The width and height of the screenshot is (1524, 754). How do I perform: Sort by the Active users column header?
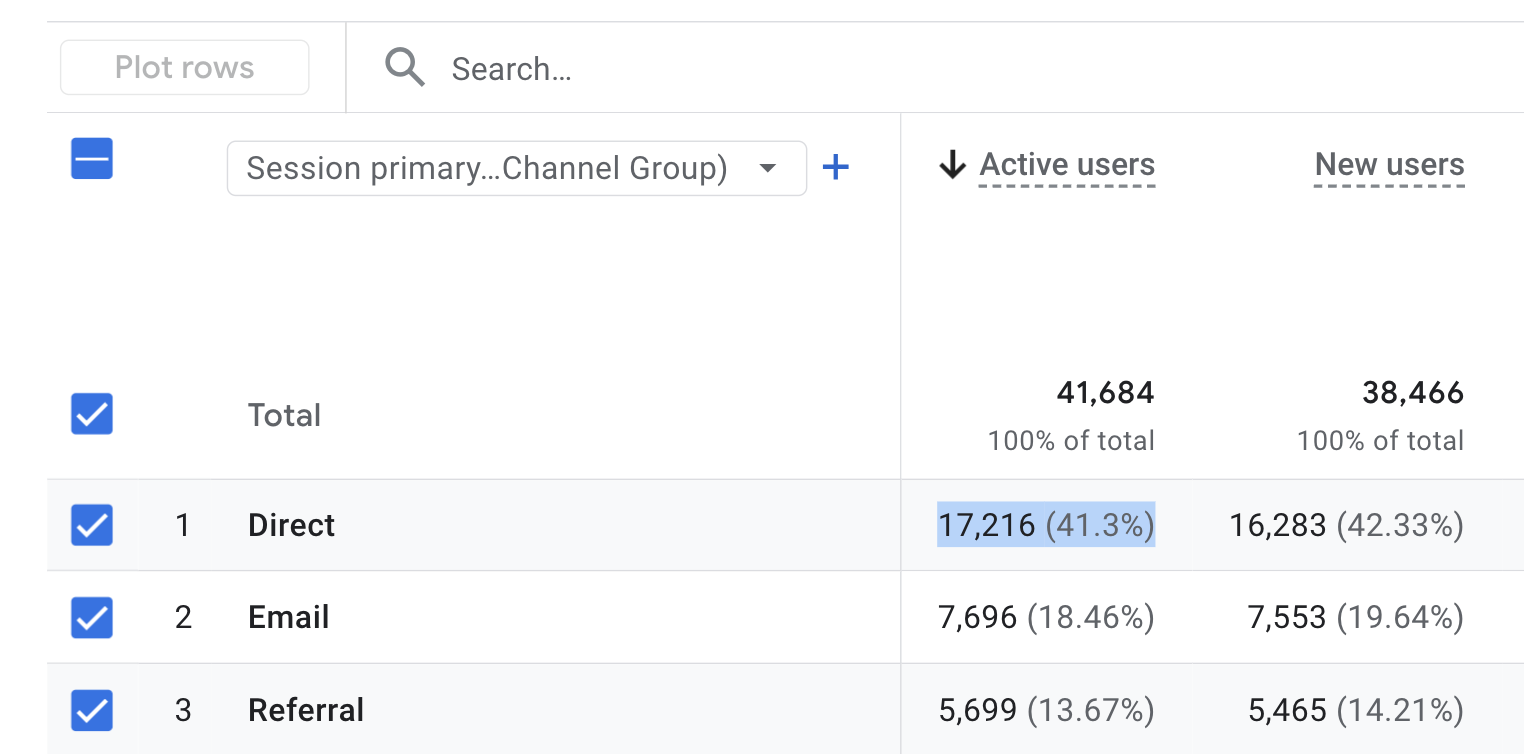pyautogui.click(x=1067, y=165)
